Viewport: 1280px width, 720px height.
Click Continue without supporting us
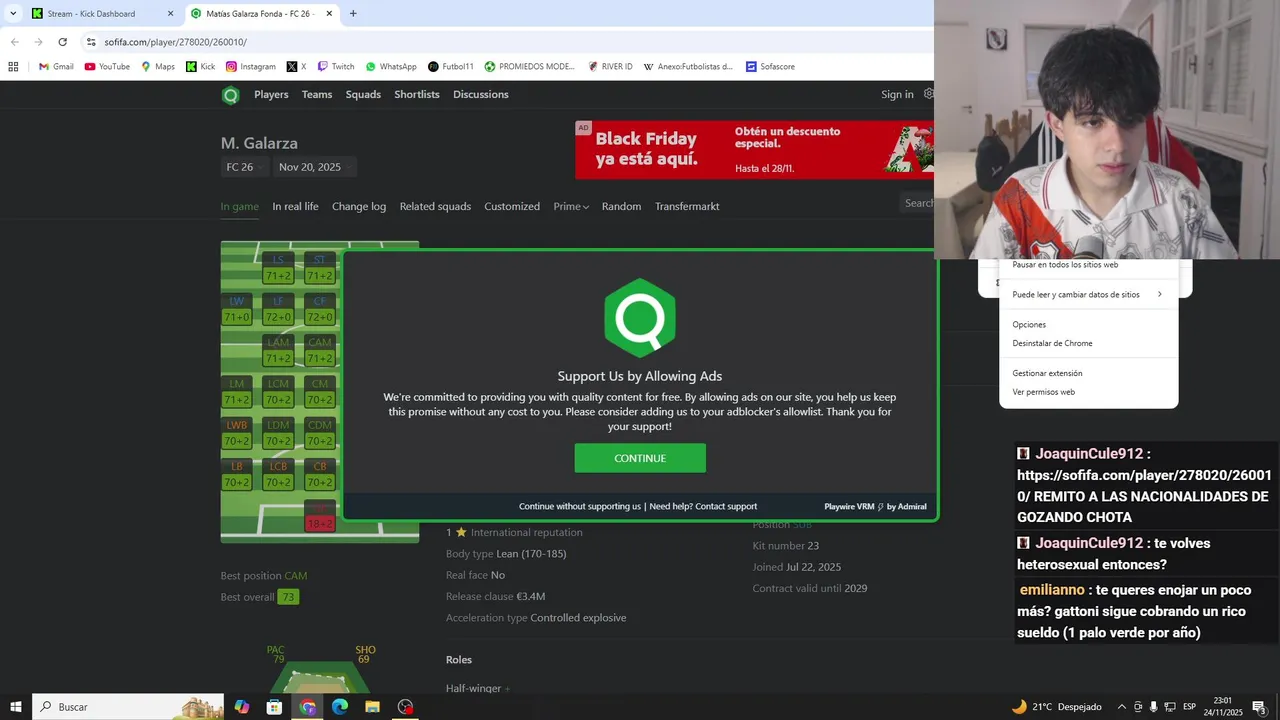pyautogui.click(x=580, y=506)
